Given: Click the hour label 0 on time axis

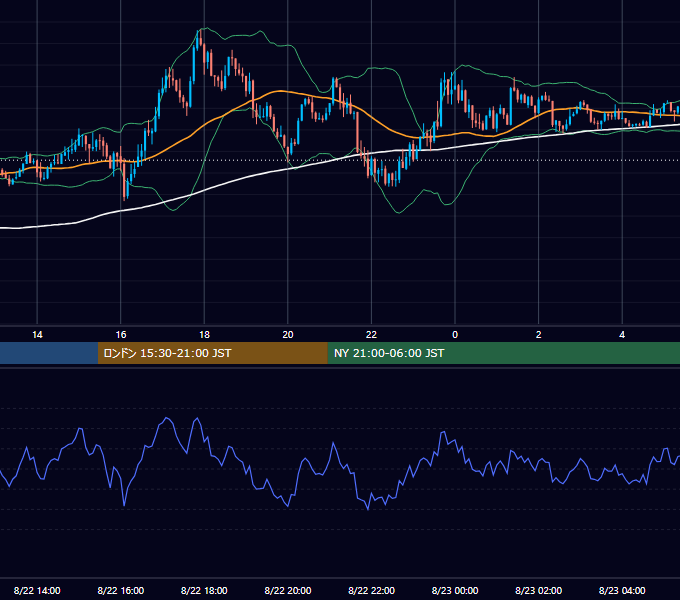Looking at the screenshot, I should 455,335.
